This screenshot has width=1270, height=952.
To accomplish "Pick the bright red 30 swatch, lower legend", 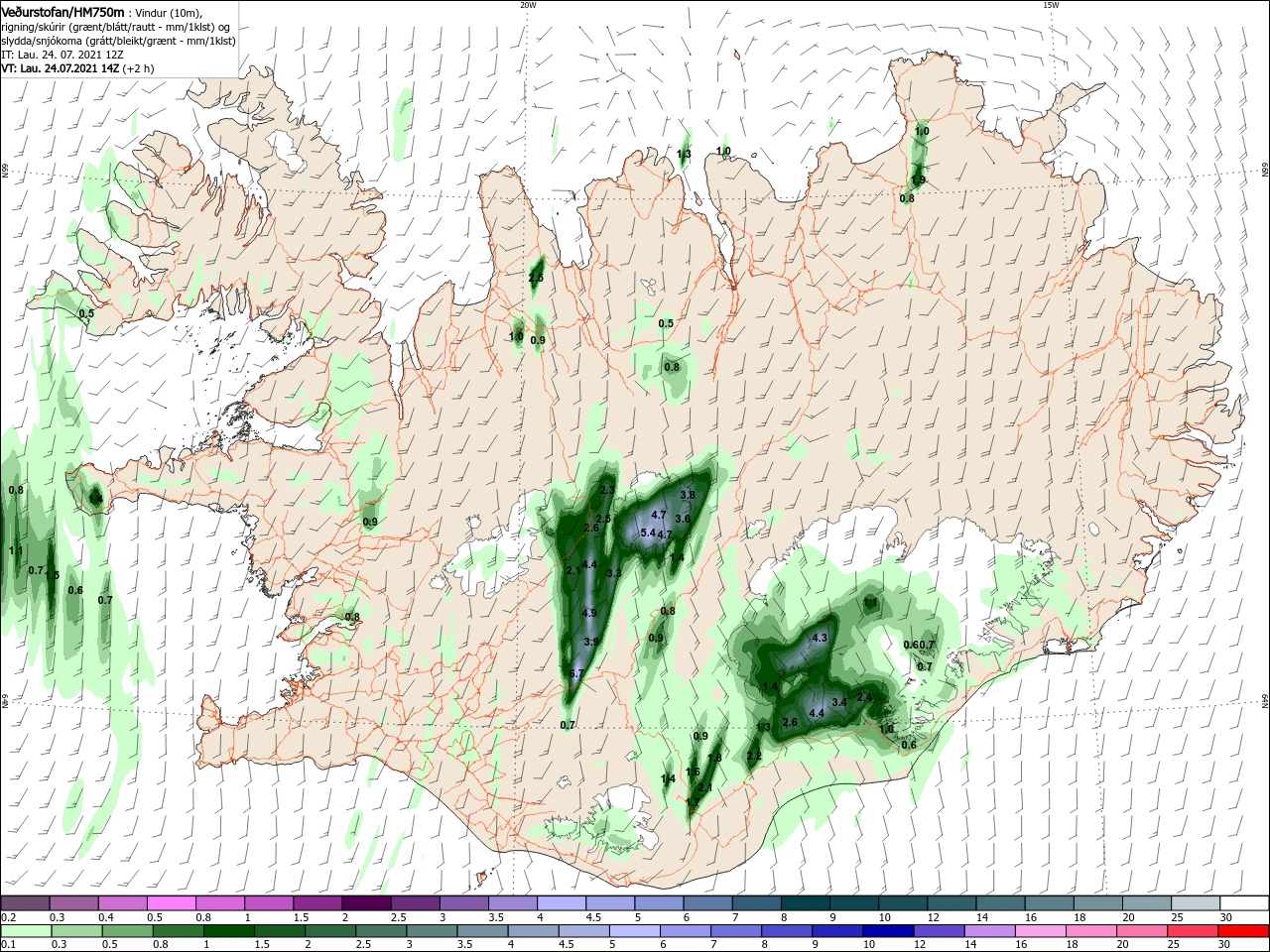I will (x=1244, y=931).
